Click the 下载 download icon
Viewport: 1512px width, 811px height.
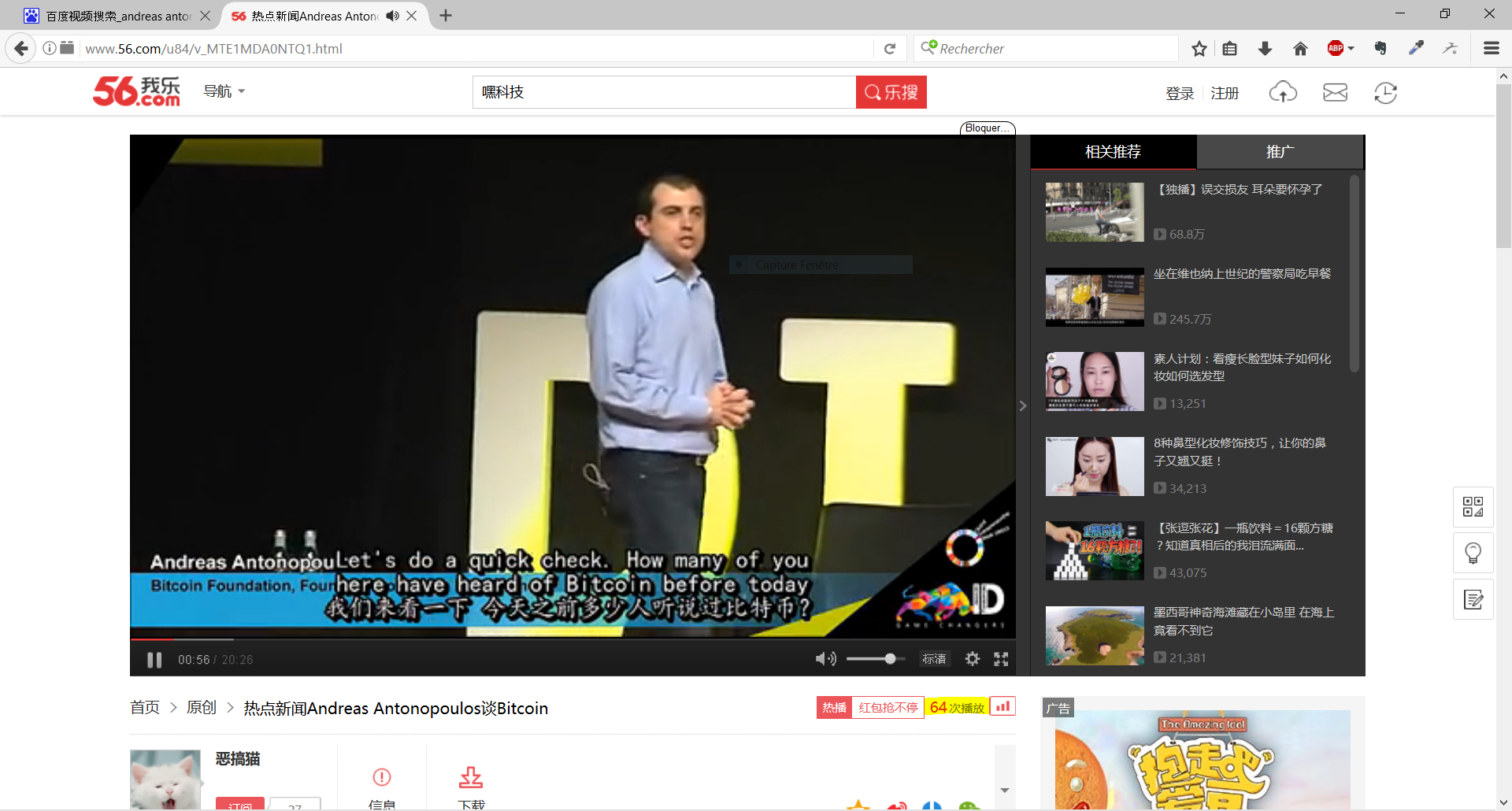[x=471, y=777]
